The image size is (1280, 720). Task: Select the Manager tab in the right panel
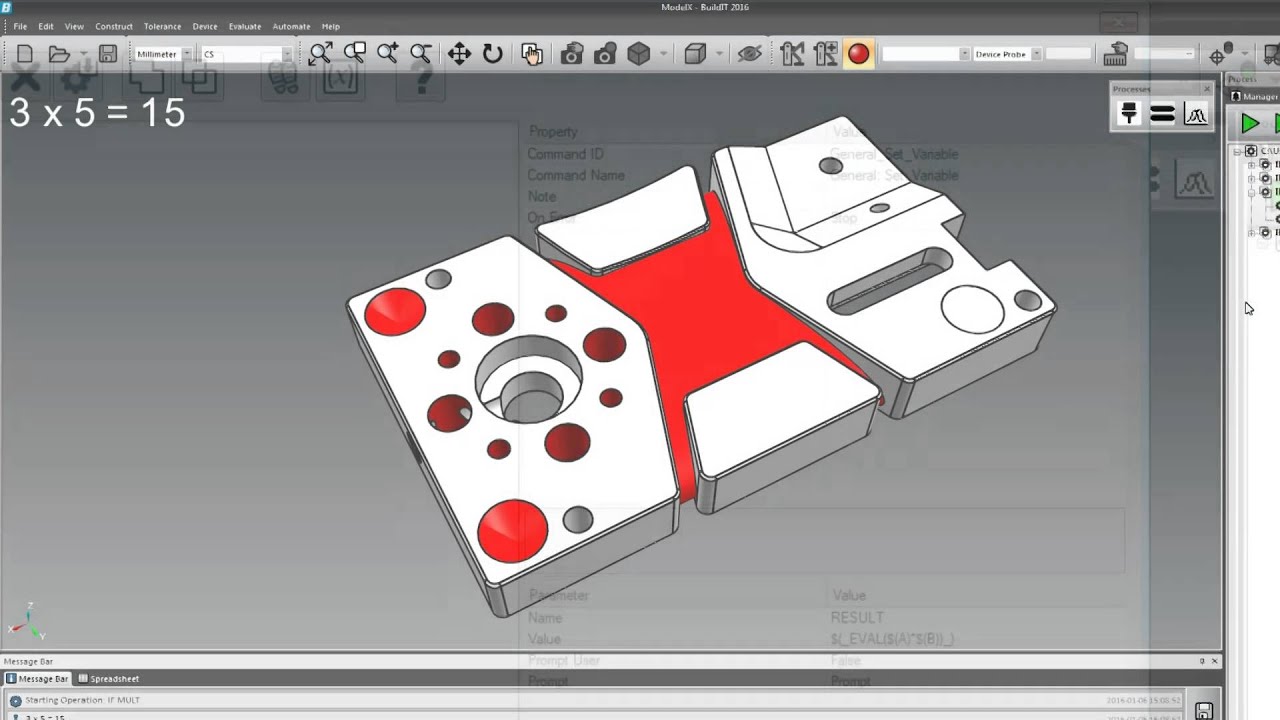click(x=1254, y=96)
